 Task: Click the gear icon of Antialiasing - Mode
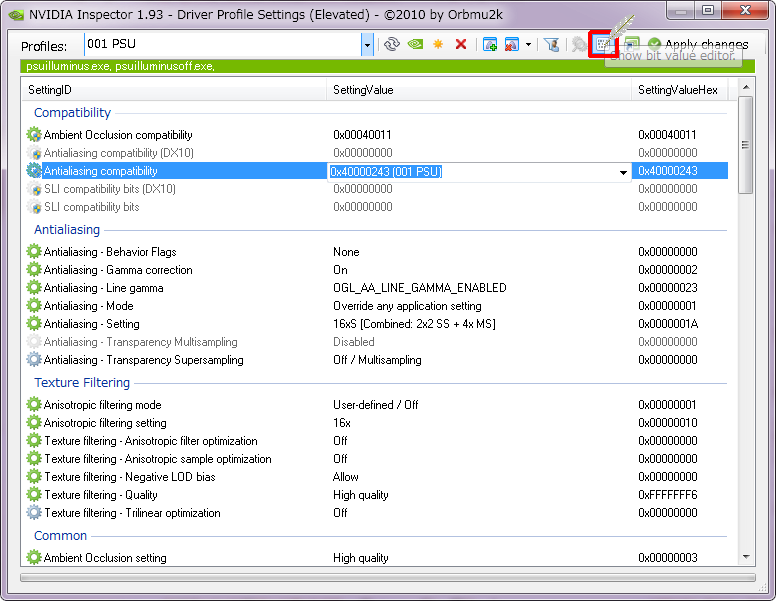pos(34,305)
